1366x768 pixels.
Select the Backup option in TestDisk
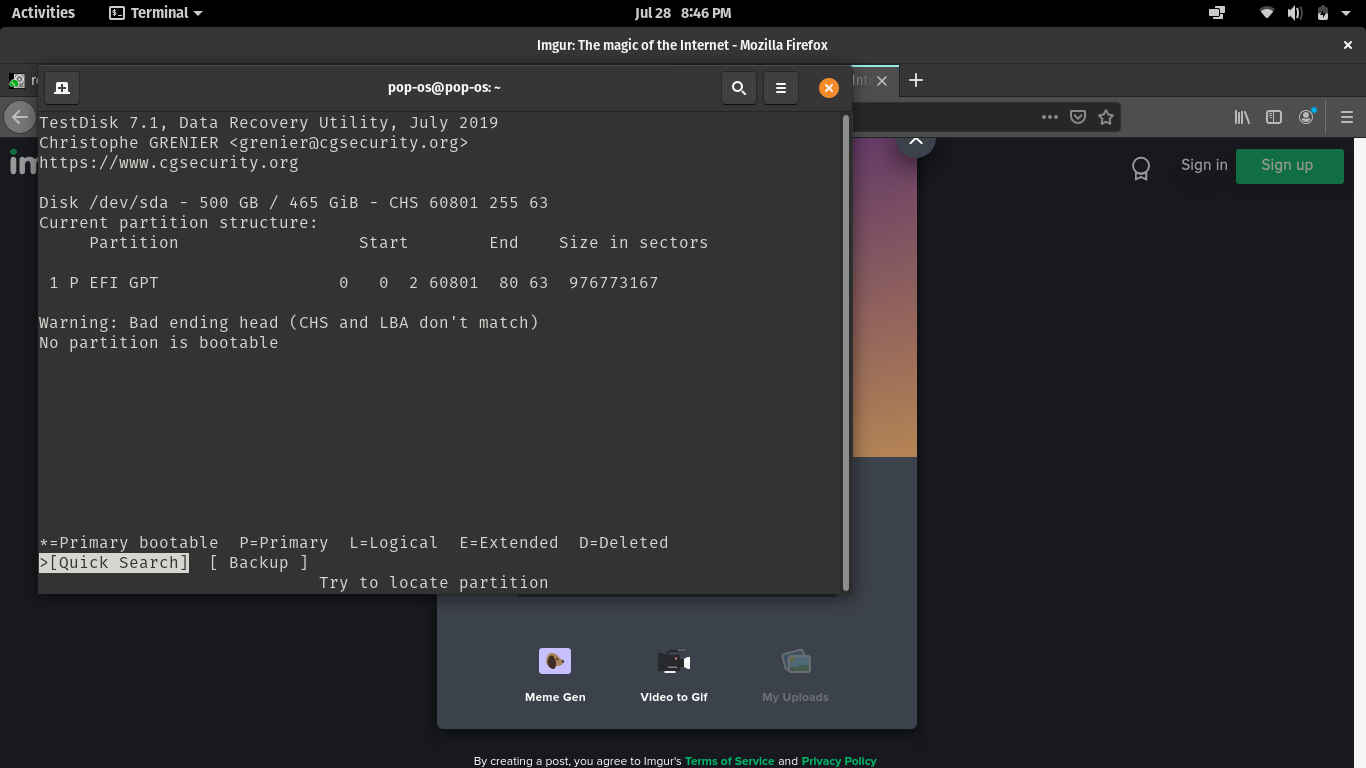tap(259, 563)
